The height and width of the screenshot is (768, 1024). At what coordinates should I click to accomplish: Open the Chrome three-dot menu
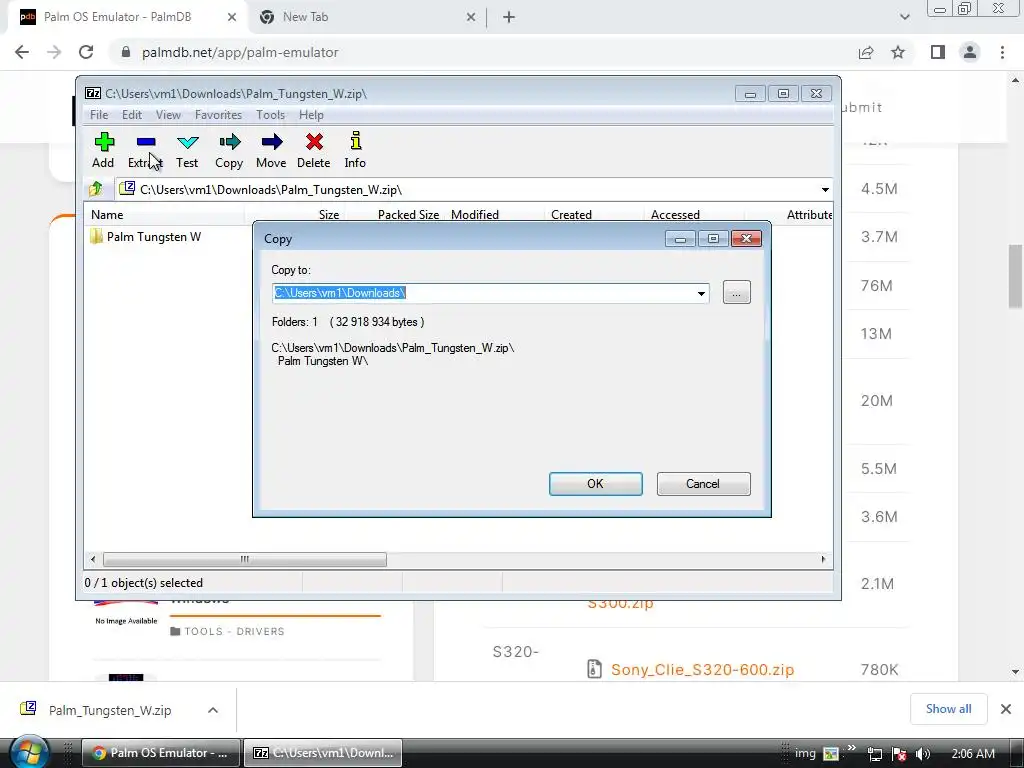click(1002, 52)
